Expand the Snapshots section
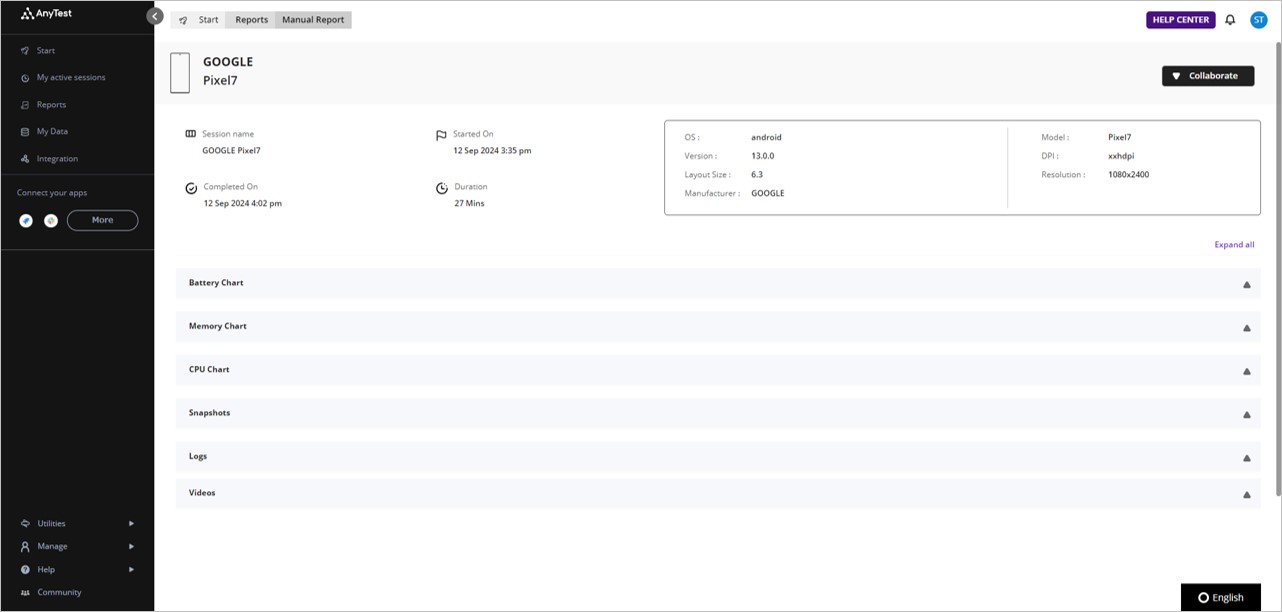This screenshot has height=612, width=1282. click(x=718, y=413)
